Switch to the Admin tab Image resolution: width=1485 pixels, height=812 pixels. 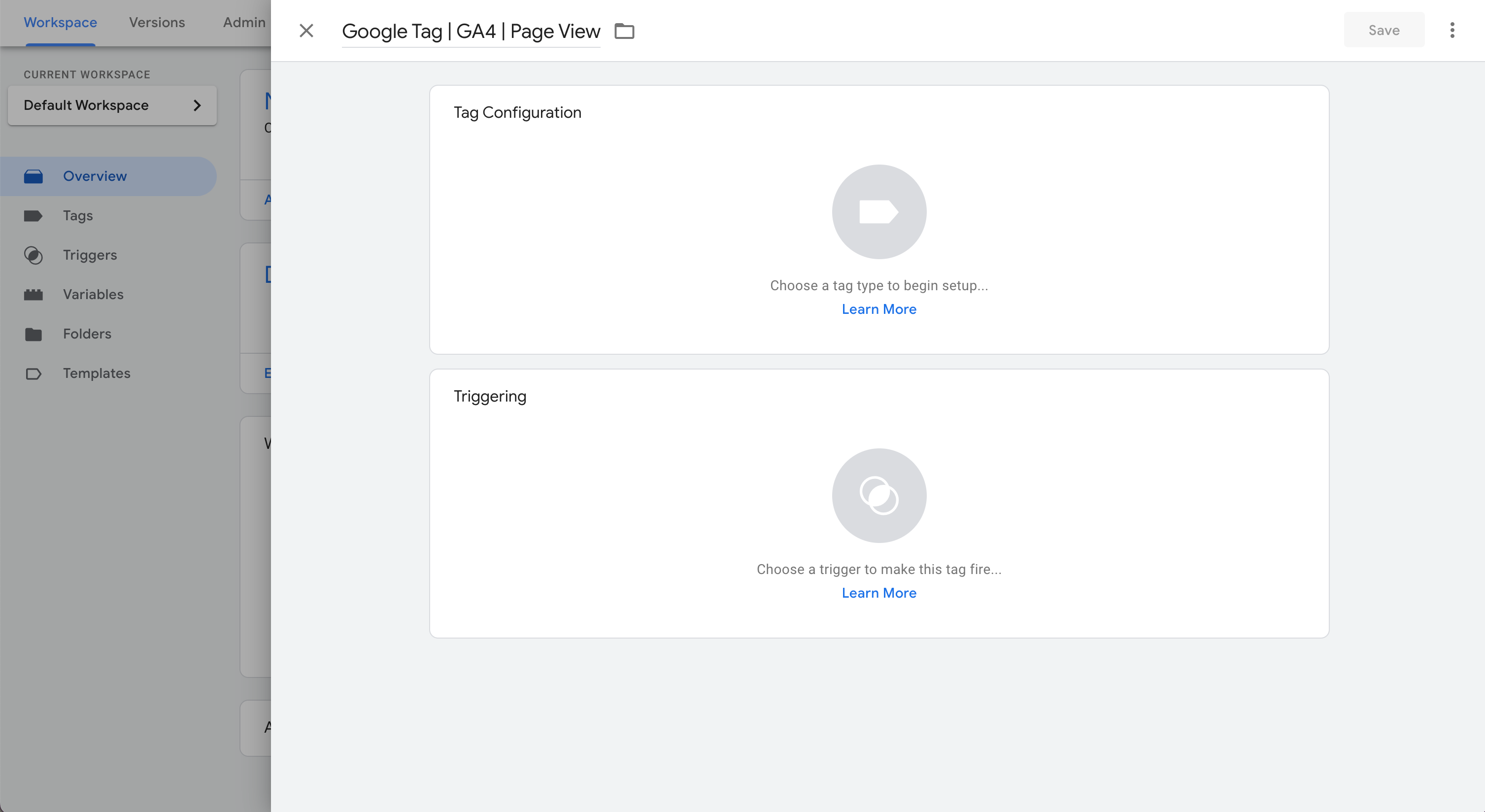tap(244, 23)
